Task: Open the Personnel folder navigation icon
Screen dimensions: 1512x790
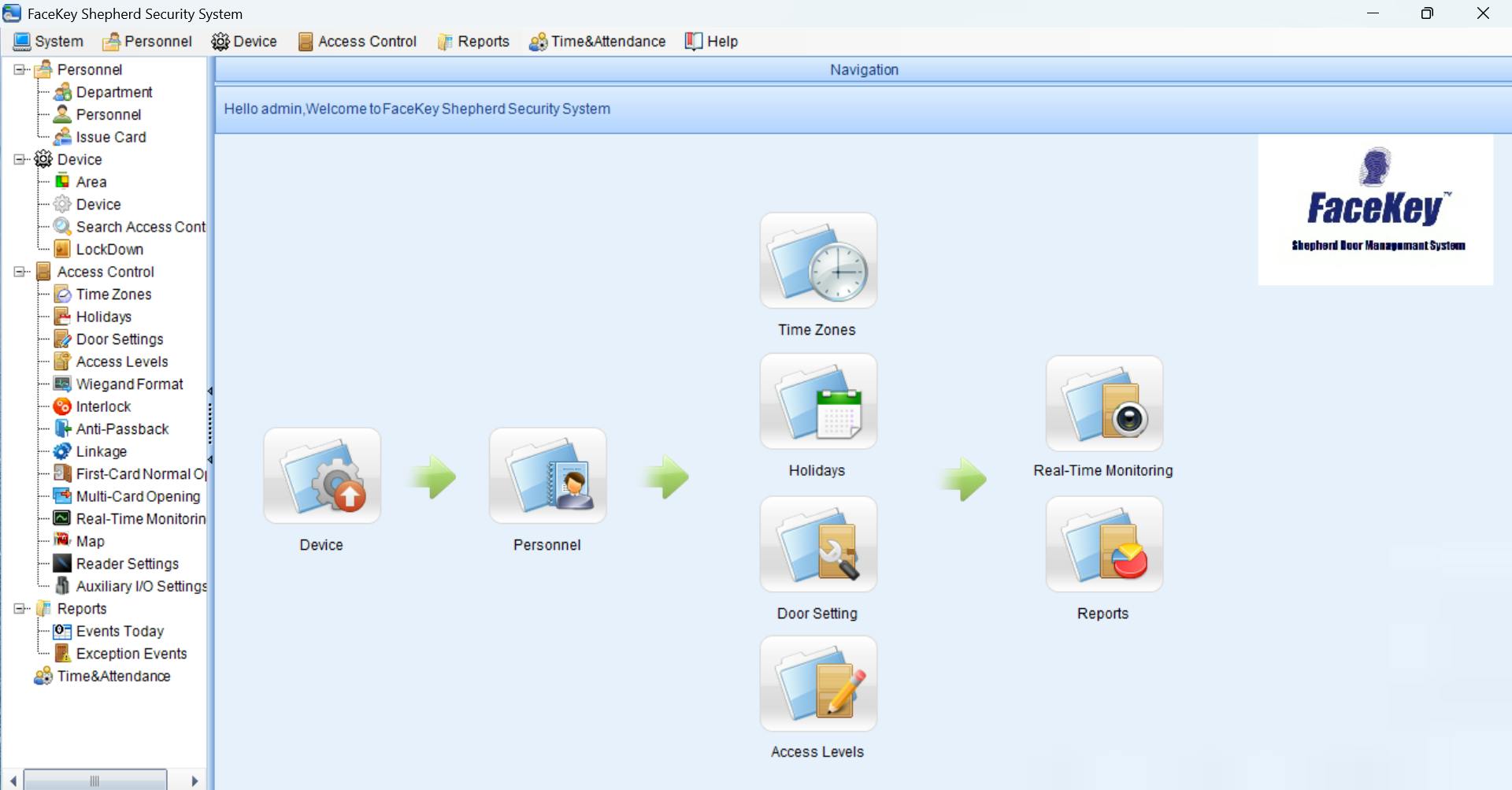Action: click(548, 476)
